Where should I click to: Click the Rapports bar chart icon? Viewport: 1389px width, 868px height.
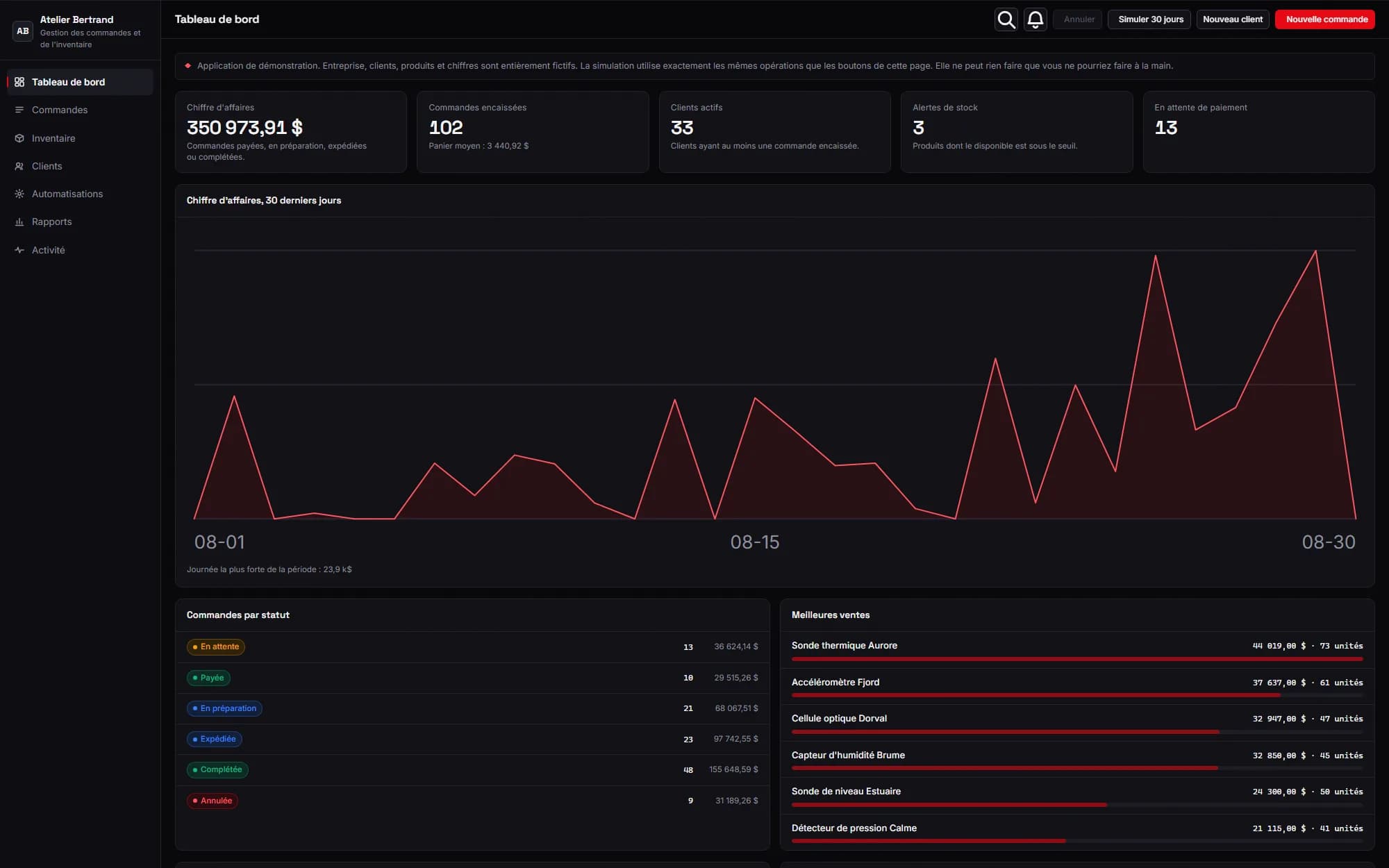coord(19,222)
